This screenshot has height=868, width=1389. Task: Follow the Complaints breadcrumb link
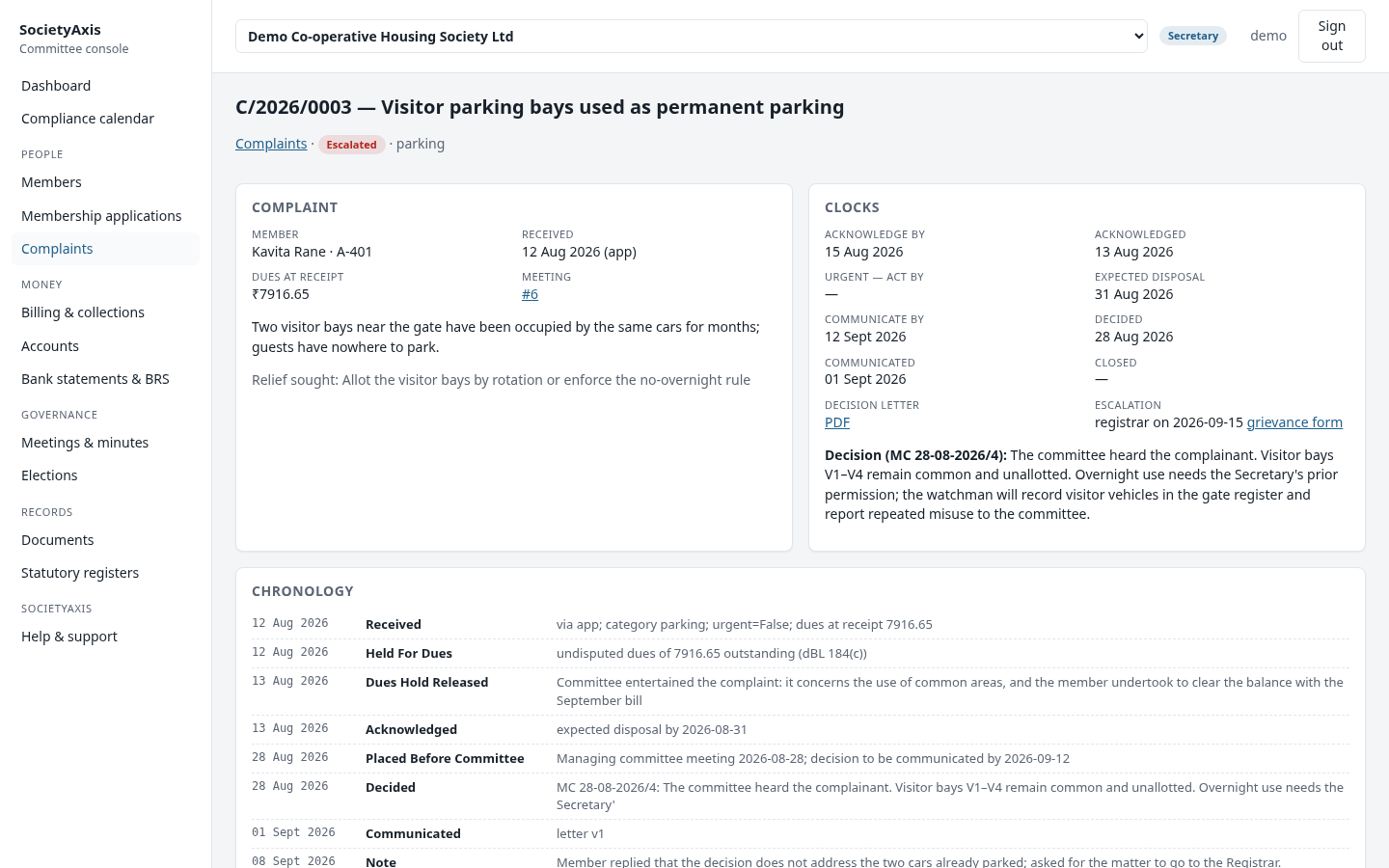pos(271,144)
